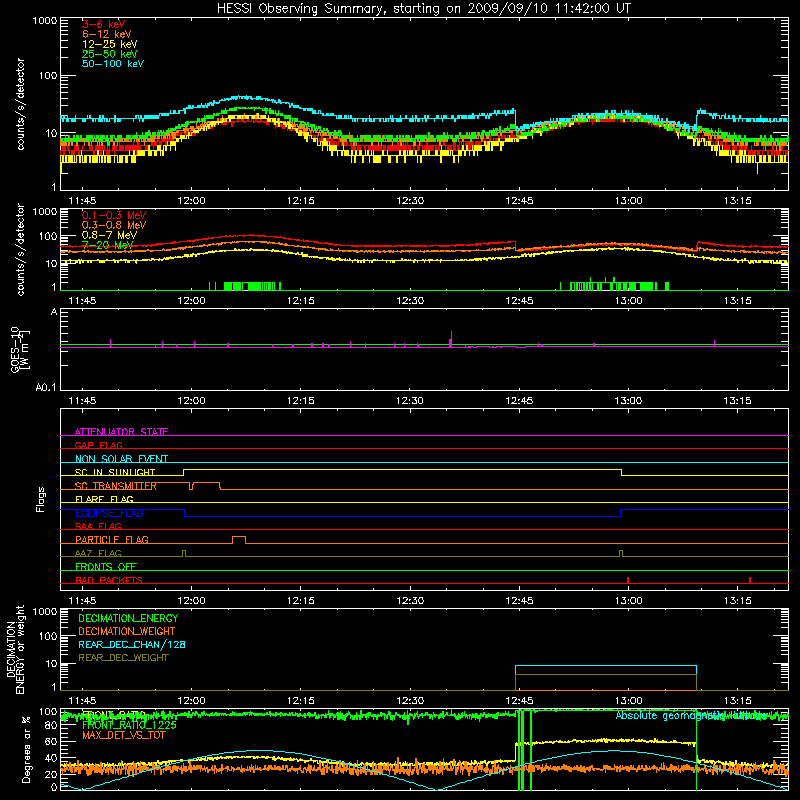Click the Absolute geomagnetic latitude label
This screenshot has height=800, width=800.
coord(691,716)
